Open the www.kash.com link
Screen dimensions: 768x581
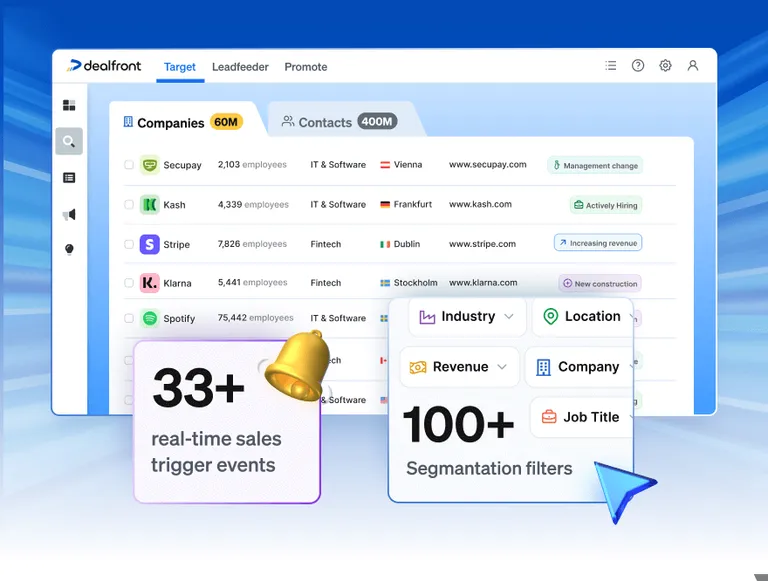pyautogui.click(x=480, y=204)
